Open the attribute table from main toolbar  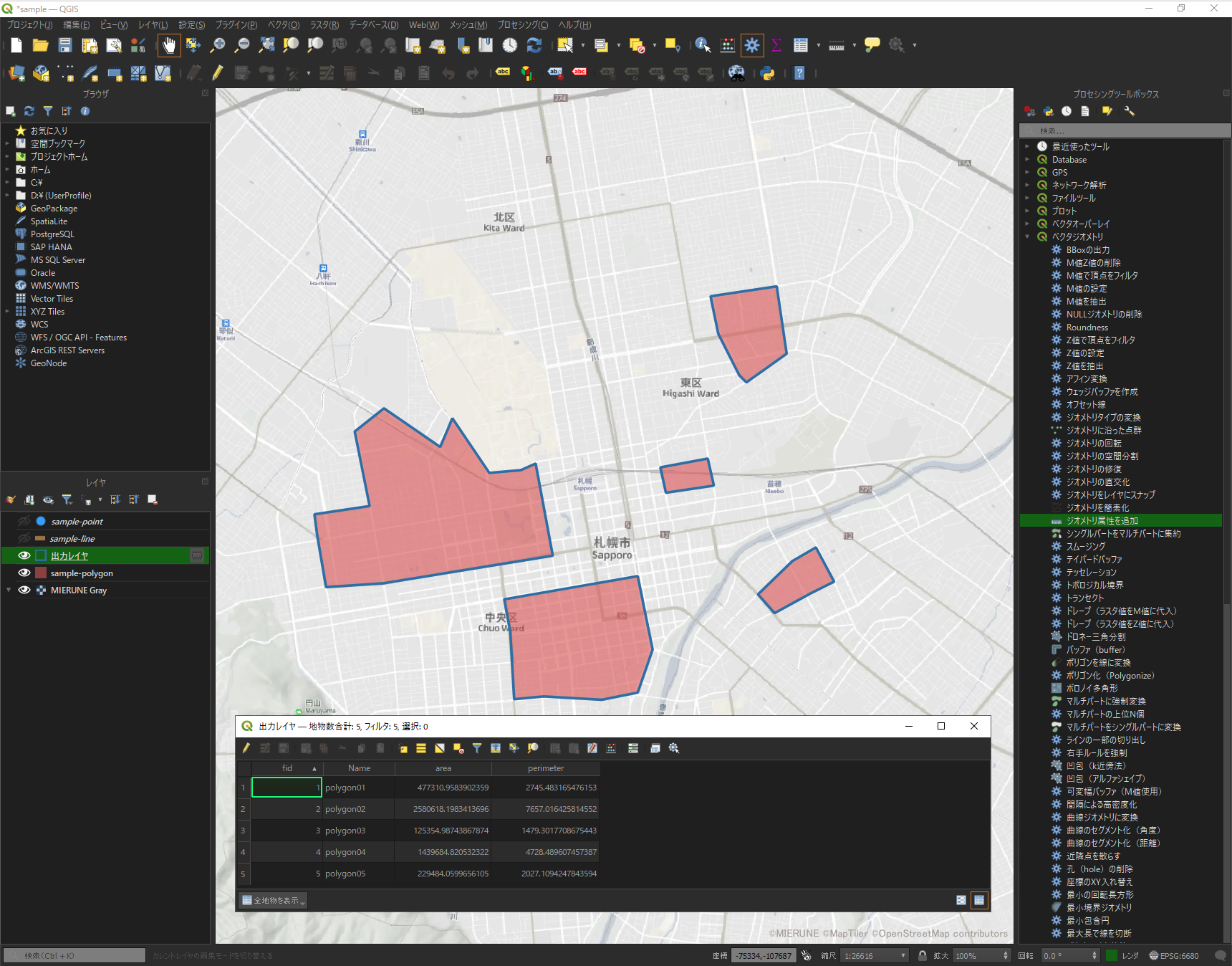(801, 45)
